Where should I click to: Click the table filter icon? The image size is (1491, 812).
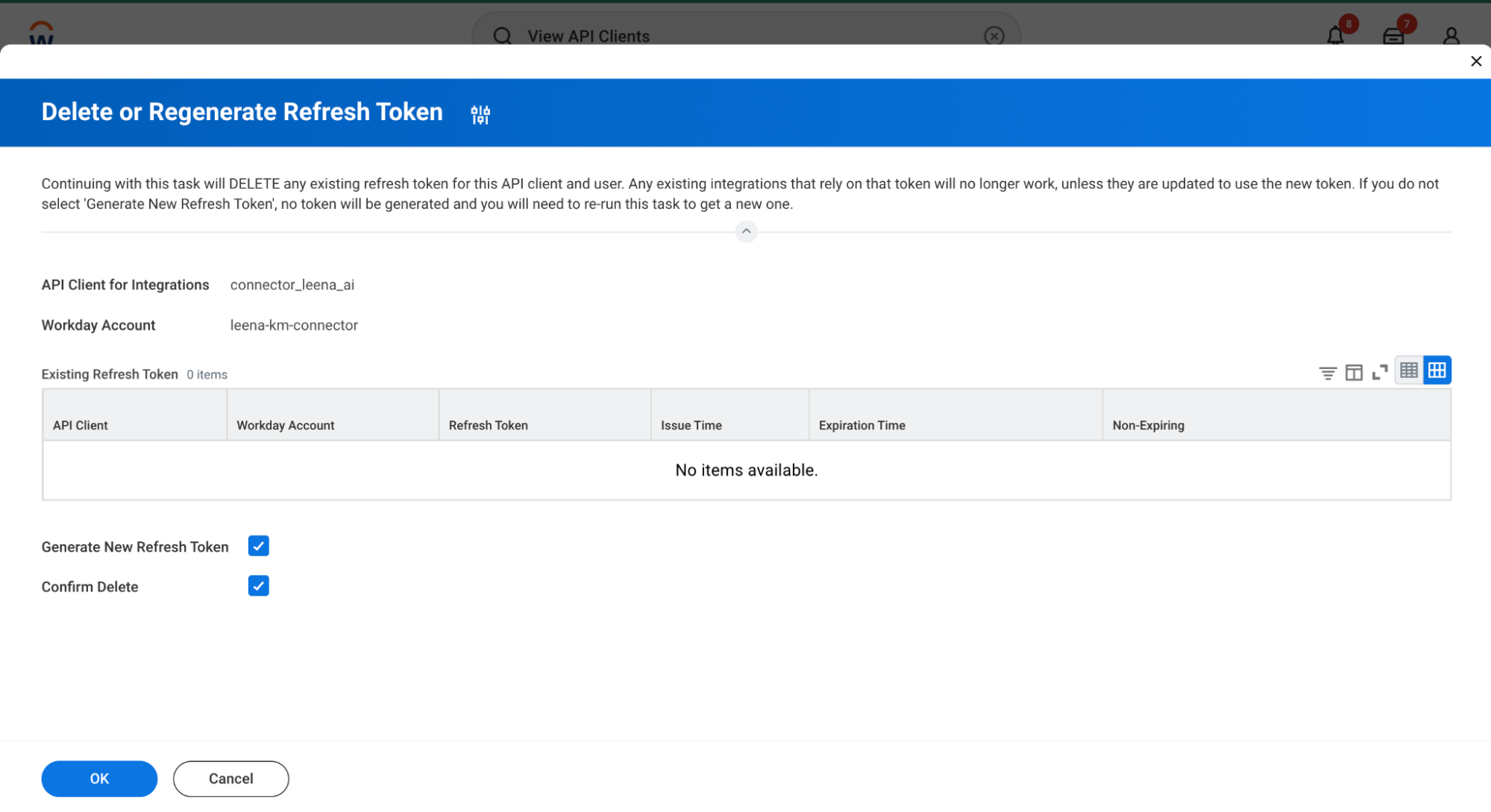[x=1327, y=372]
